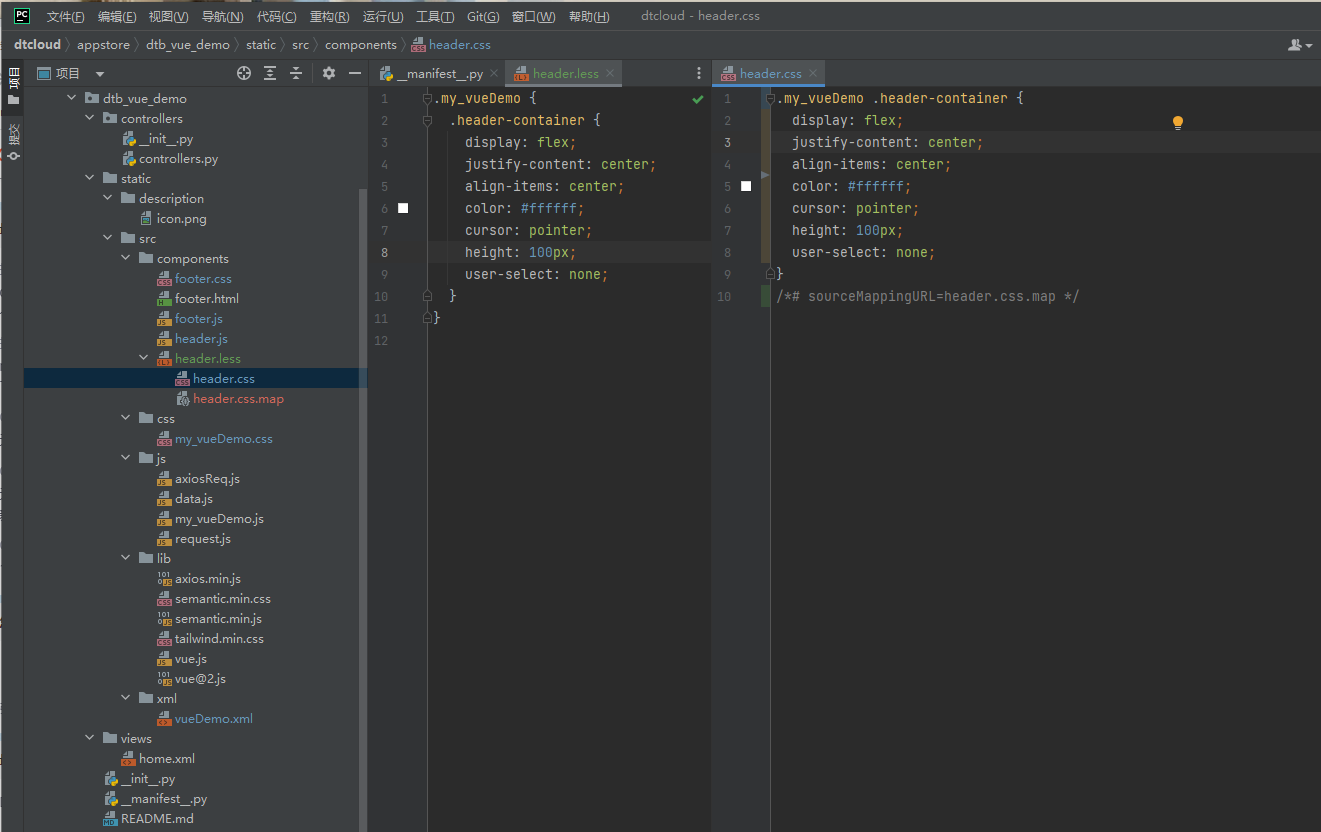1321x832 pixels.
Task: Click dtcloud in the breadcrumb bar
Action: [x=37, y=44]
